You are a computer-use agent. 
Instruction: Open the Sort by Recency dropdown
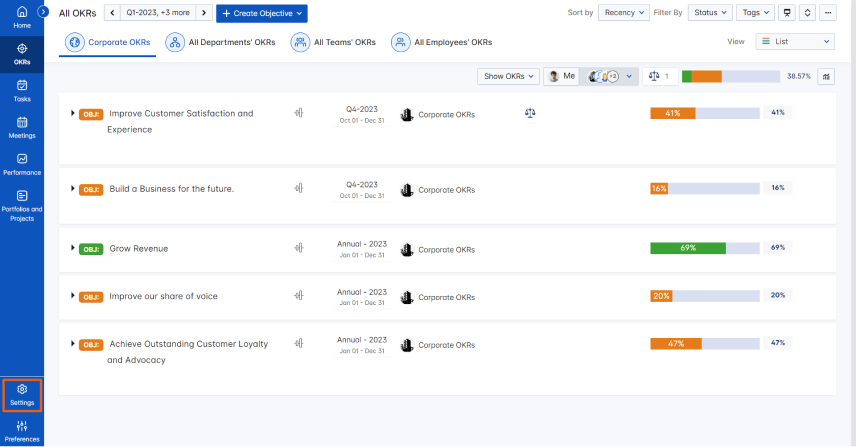(x=623, y=13)
